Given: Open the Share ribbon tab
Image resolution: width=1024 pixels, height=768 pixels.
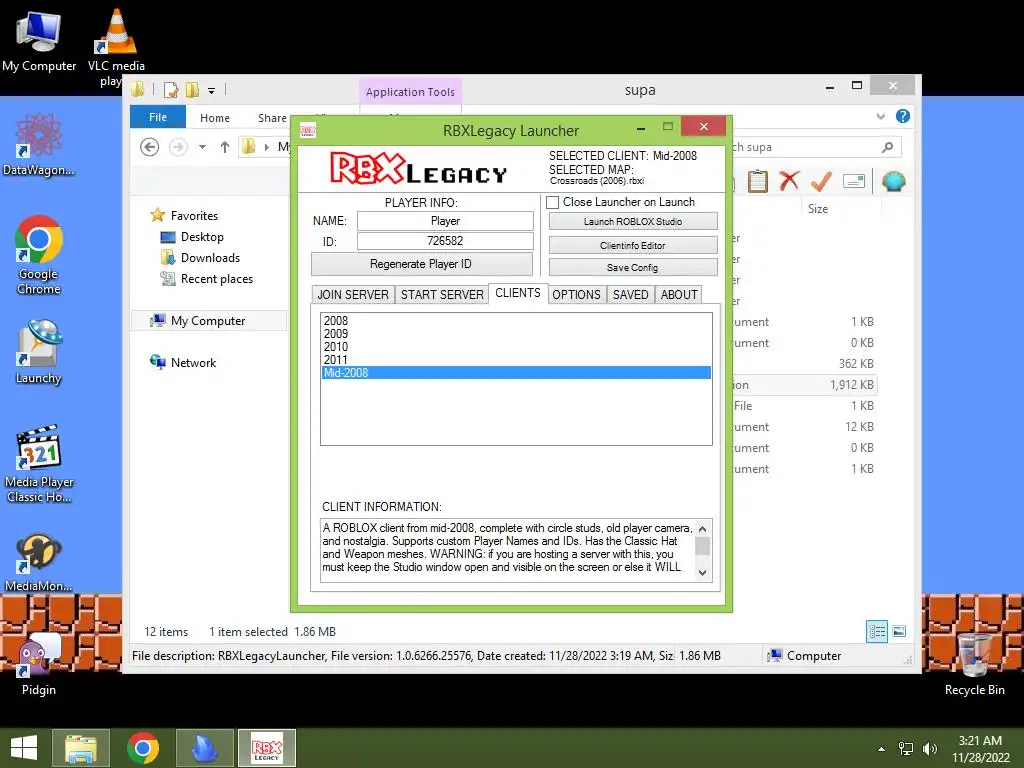Looking at the screenshot, I should (x=272, y=118).
